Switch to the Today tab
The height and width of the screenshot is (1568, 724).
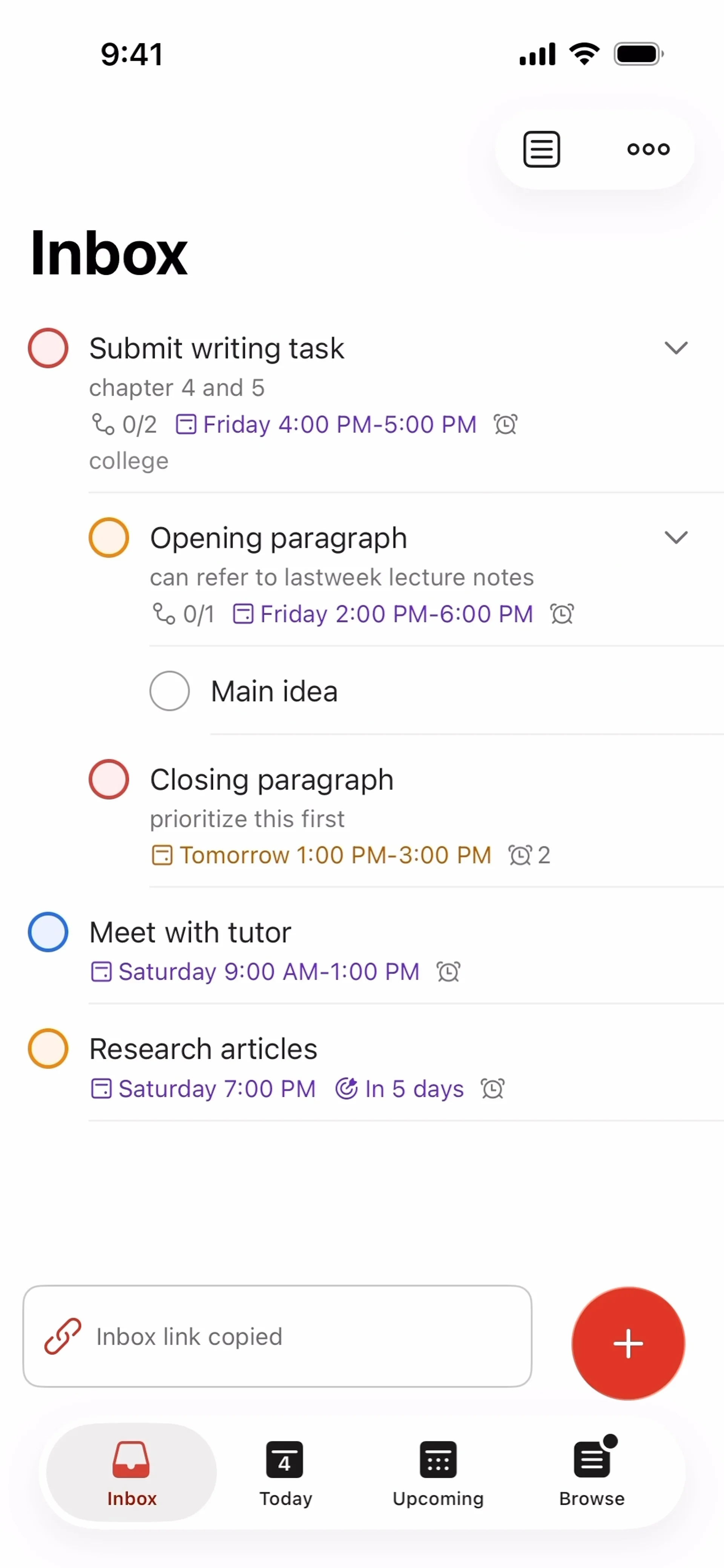(285, 1472)
